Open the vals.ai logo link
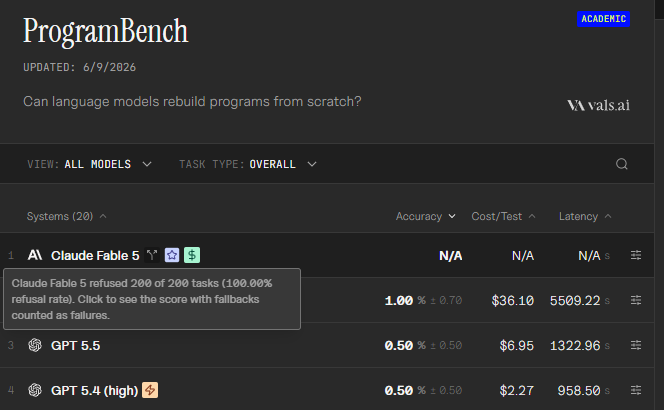The width and height of the screenshot is (664, 410). click(598, 105)
